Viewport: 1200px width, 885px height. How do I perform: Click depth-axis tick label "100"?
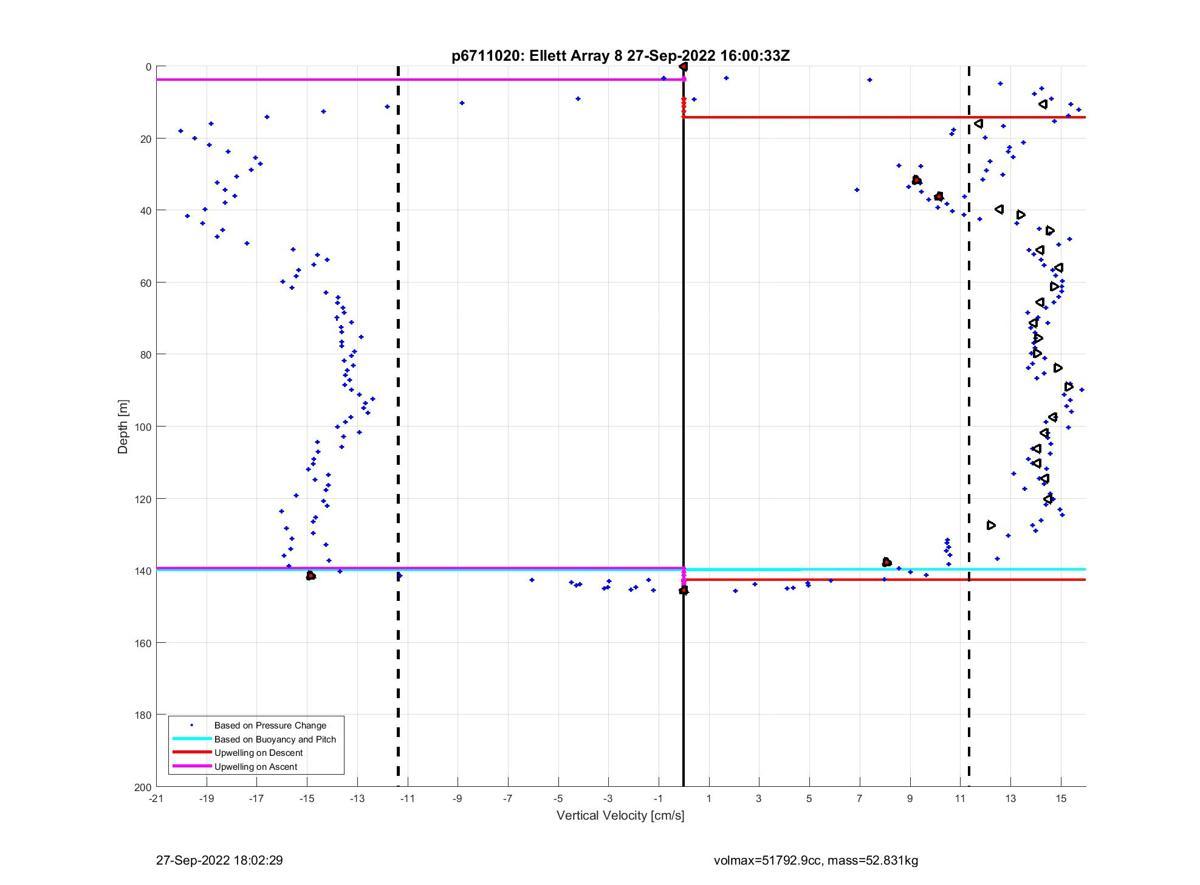142,427
